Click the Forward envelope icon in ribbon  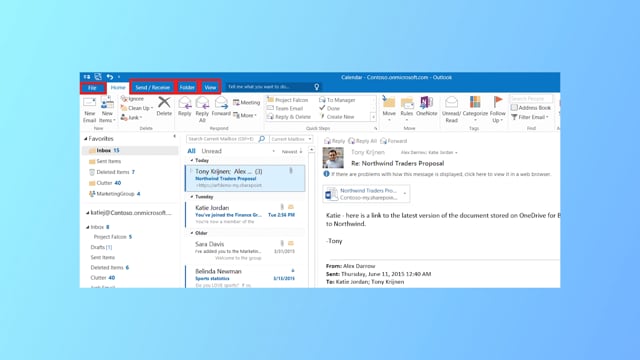click(x=221, y=103)
